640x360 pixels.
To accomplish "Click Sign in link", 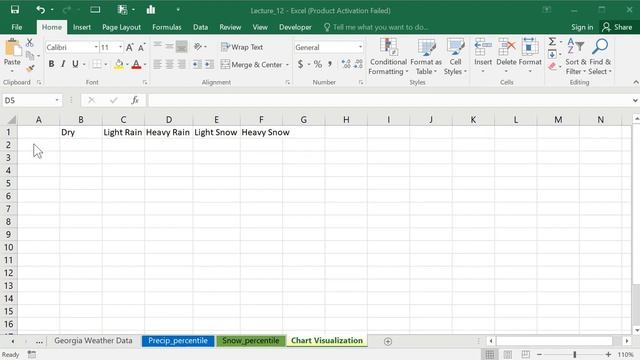I will (x=582, y=27).
